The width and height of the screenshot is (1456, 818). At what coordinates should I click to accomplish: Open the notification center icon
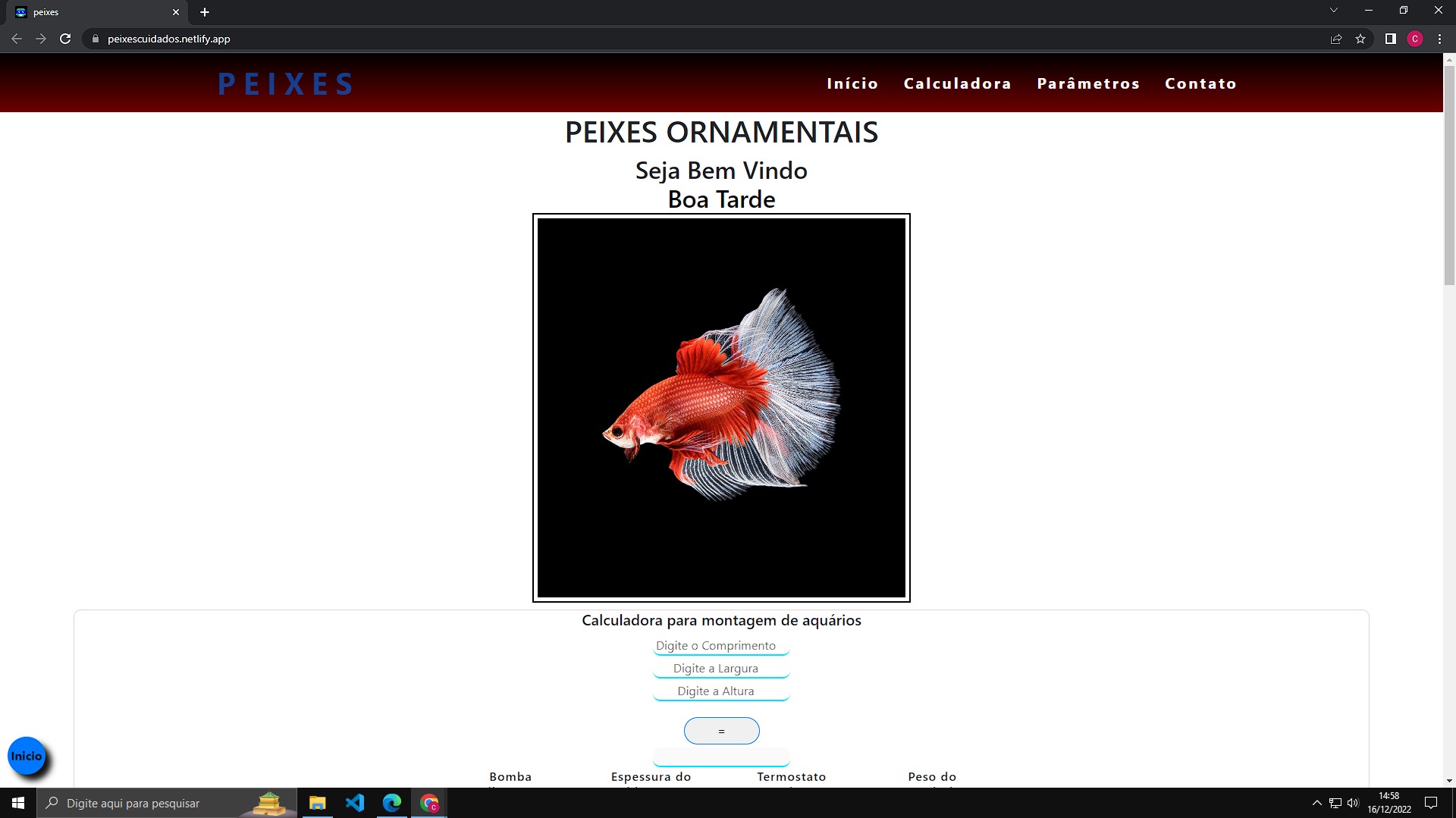pos(1431,803)
